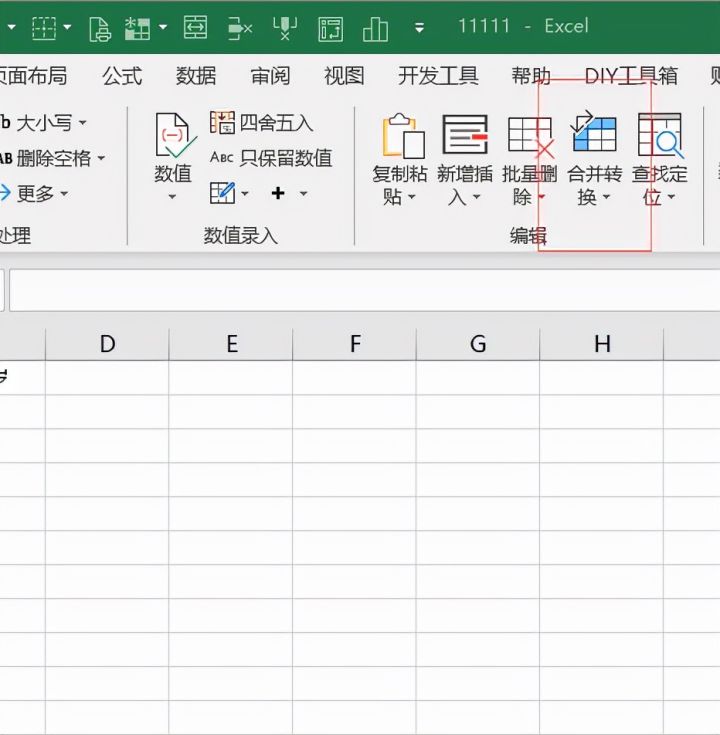Viewport: 720px width, 735px height.
Task: Click the paste-values grid icon in title bar
Action: (x=137, y=28)
